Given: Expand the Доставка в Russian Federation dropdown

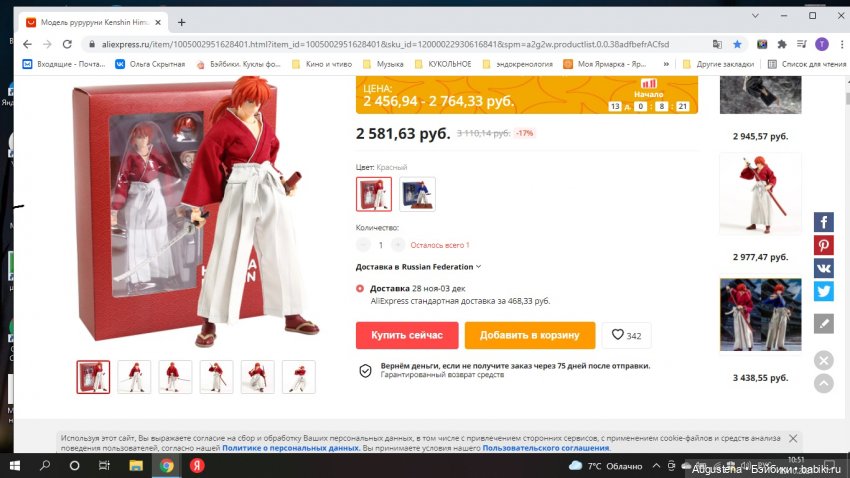Looking at the screenshot, I should click(x=418, y=267).
